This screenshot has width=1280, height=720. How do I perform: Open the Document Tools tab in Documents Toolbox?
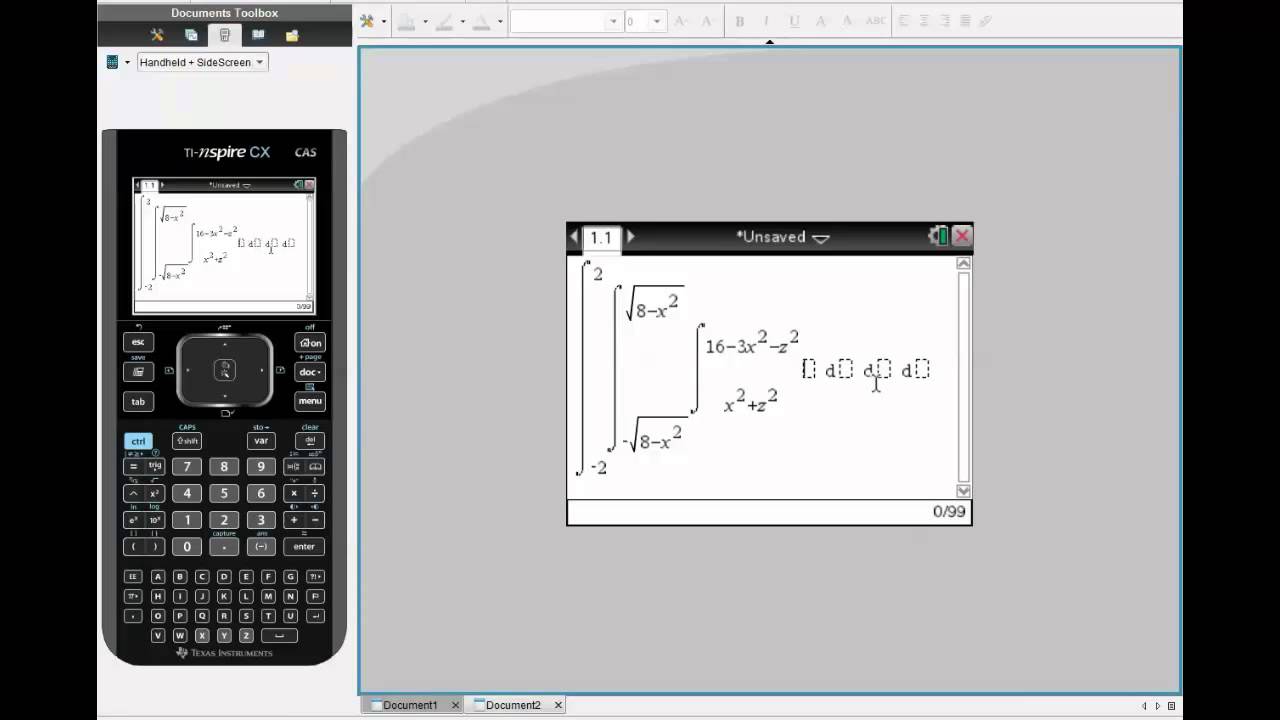coord(157,35)
